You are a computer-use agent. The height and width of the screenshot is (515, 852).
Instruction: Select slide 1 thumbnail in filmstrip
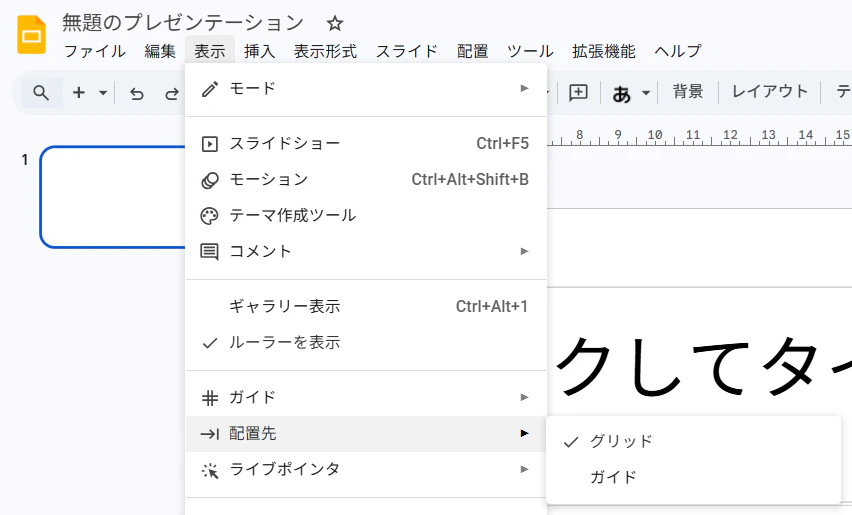[x=113, y=197]
